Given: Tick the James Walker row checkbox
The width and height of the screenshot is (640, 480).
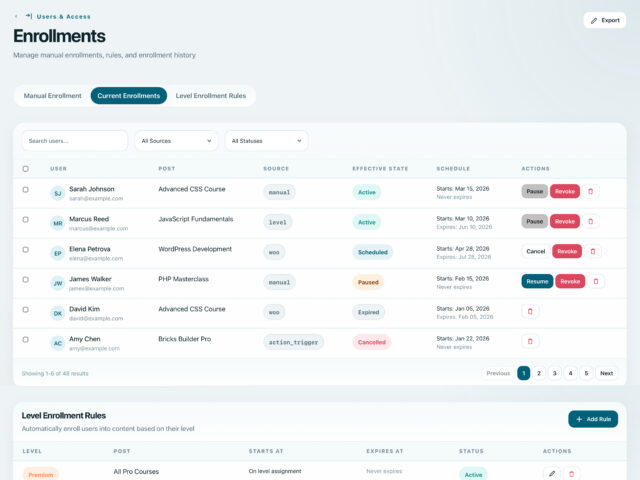Looking at the screenshot, I should (x=26, y=280).
